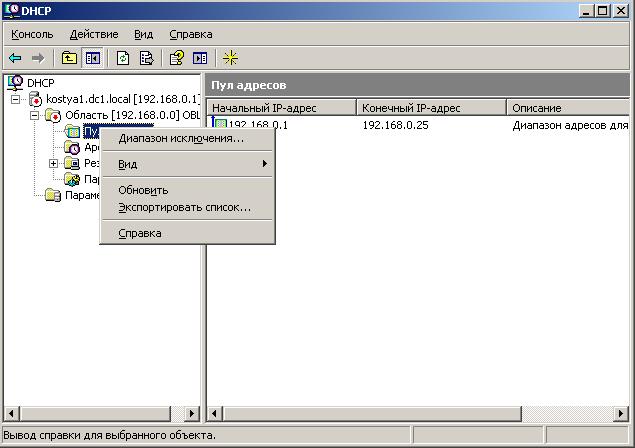This screenshot has height=448, width=635.
Task: Click the DHCP root node icon
Action: tap(15, 82)
